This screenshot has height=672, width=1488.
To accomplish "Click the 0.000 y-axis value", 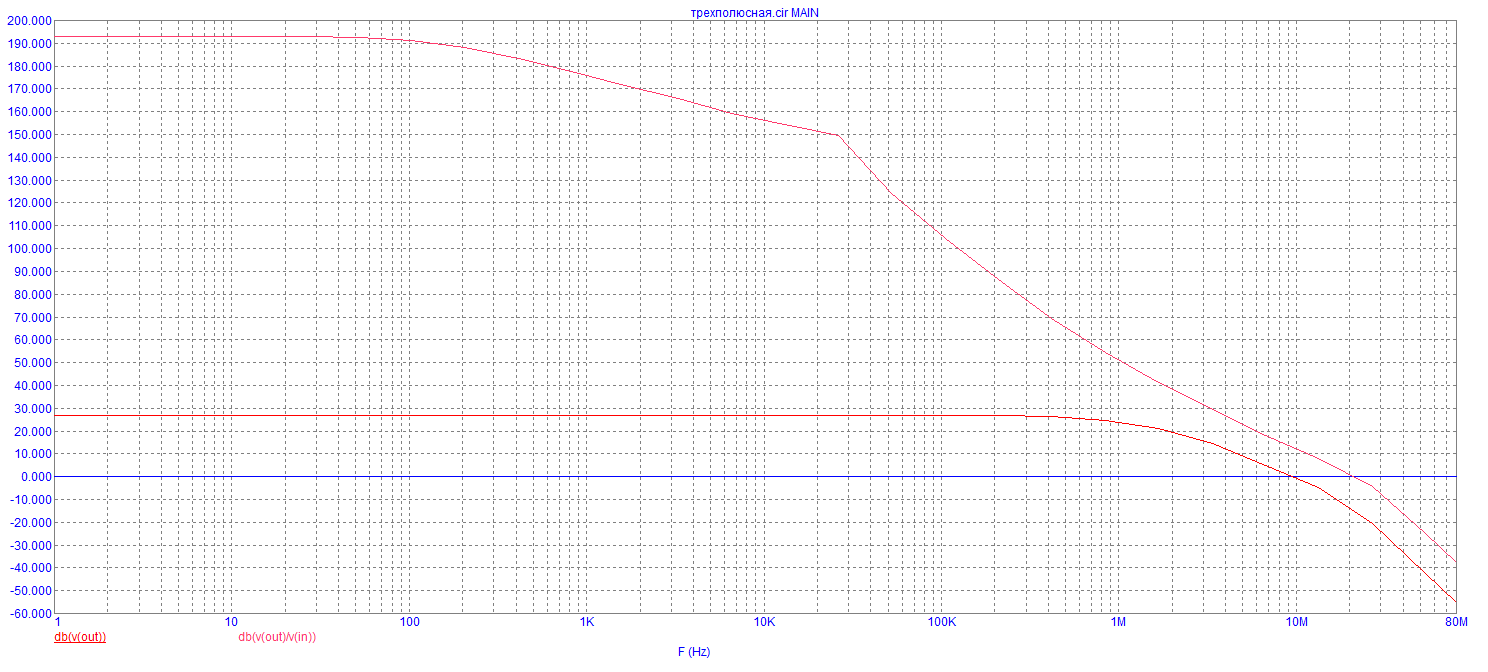I will [36, 477].
